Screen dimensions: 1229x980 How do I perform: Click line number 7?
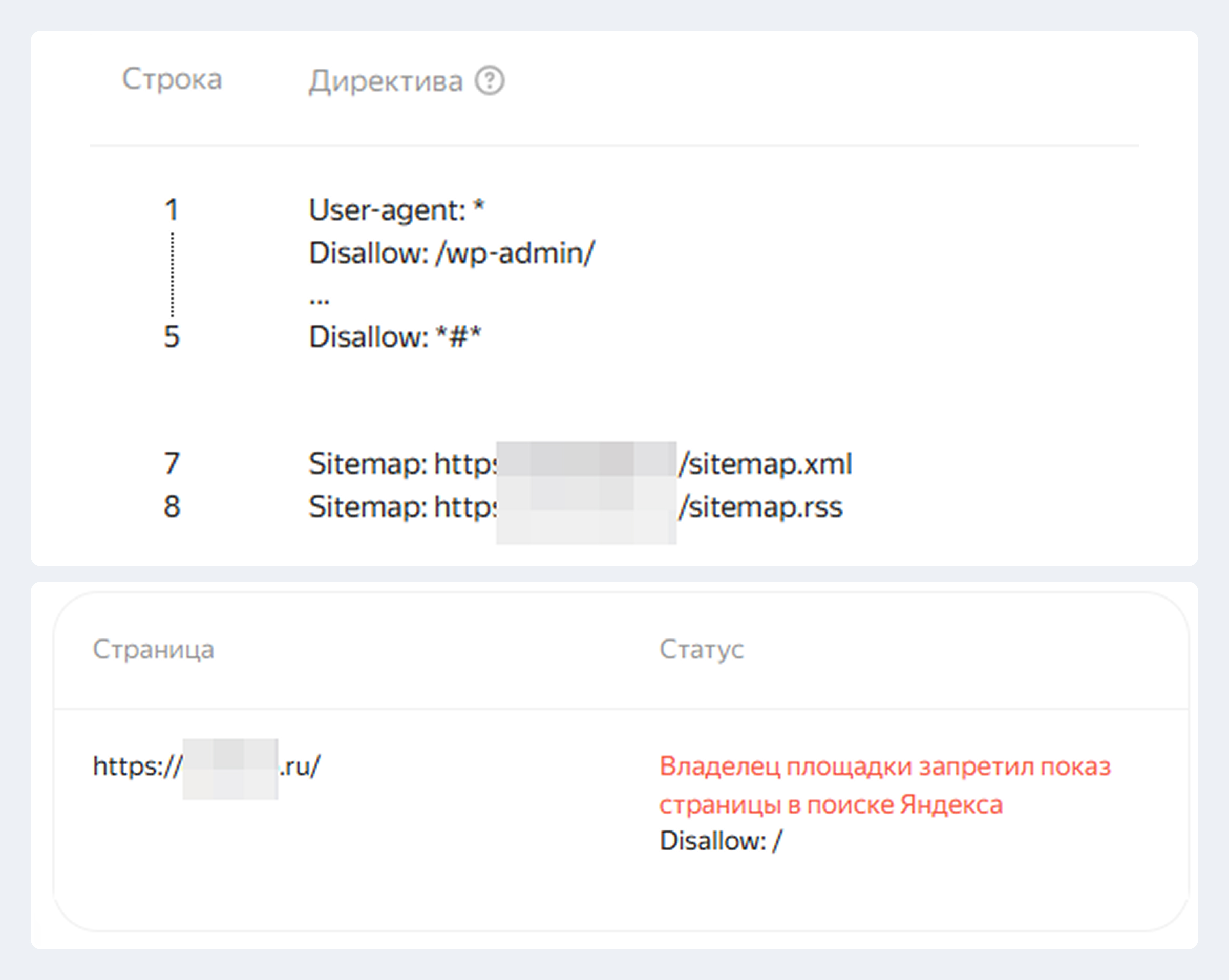pos(172,463)
